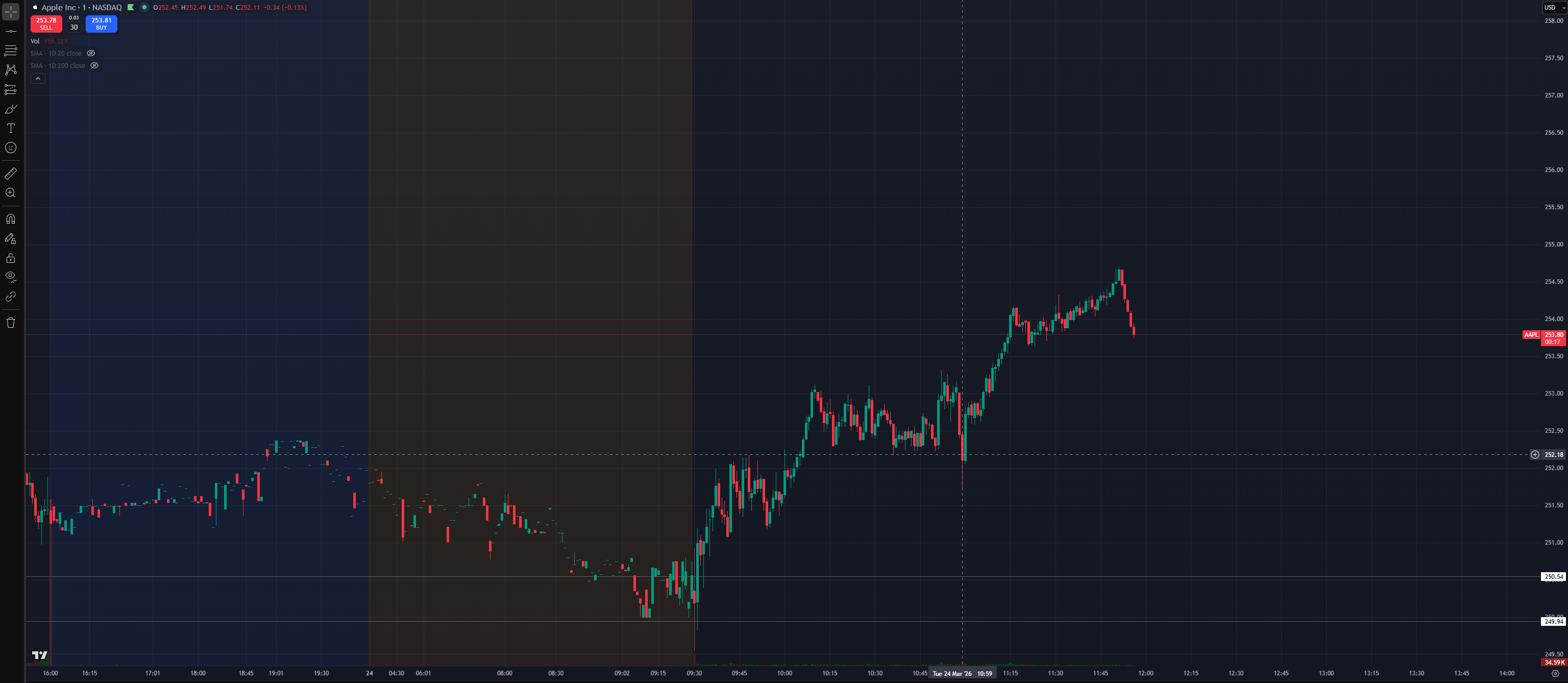Toggle lock all drawing tools
Viewport: 1568px width, 683px height.
(x=11, y=258)
